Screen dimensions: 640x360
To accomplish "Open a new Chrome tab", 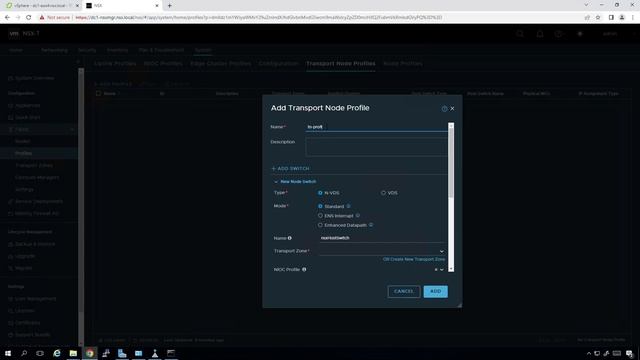I will tap(169, 6).
